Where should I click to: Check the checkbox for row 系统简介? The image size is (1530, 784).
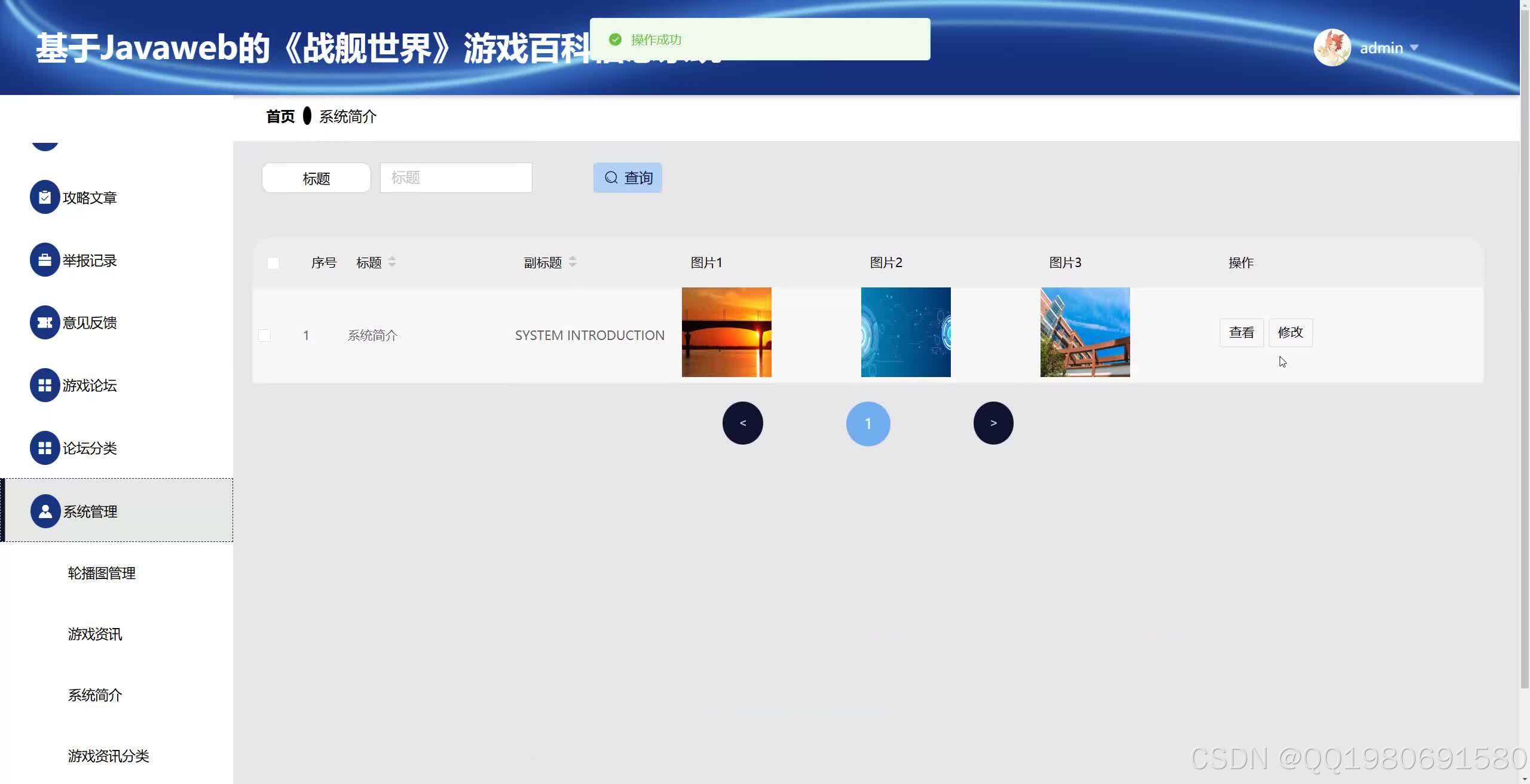coord(264,335)
